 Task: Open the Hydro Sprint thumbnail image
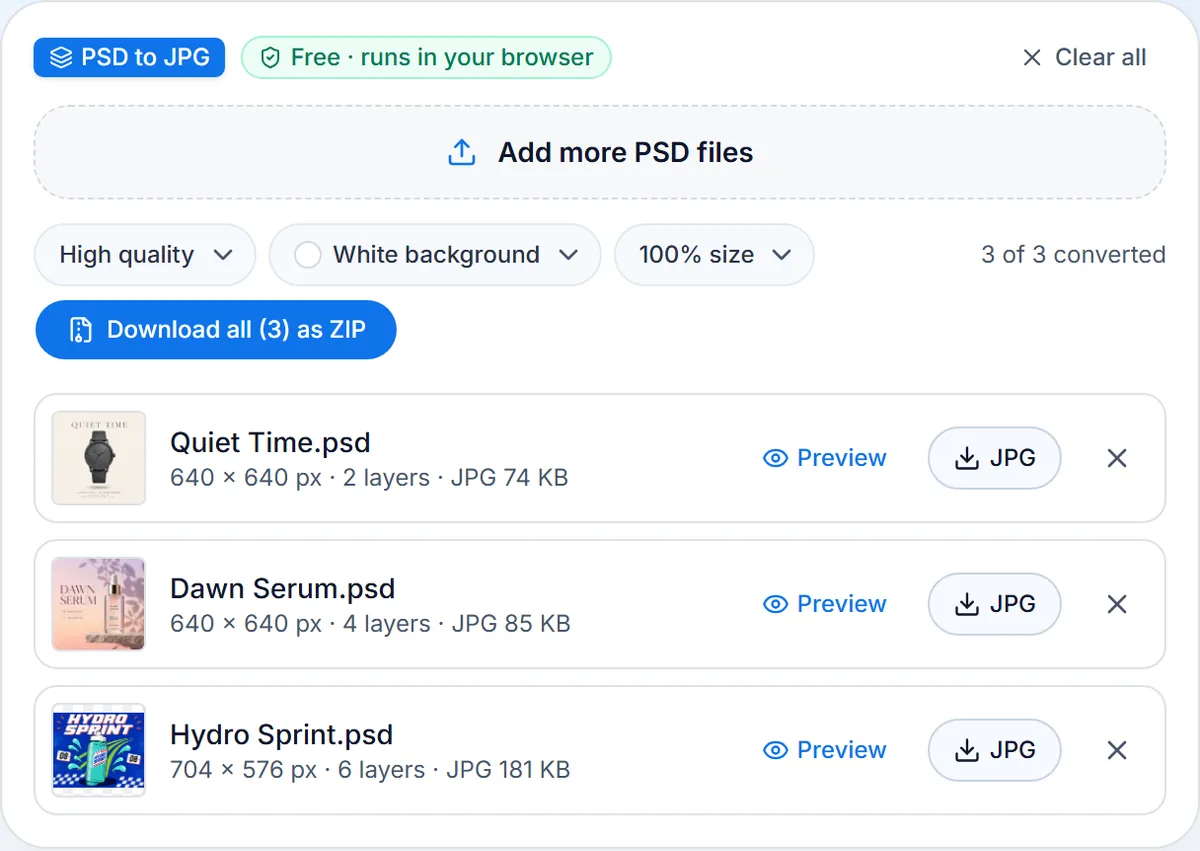point(99,750)
